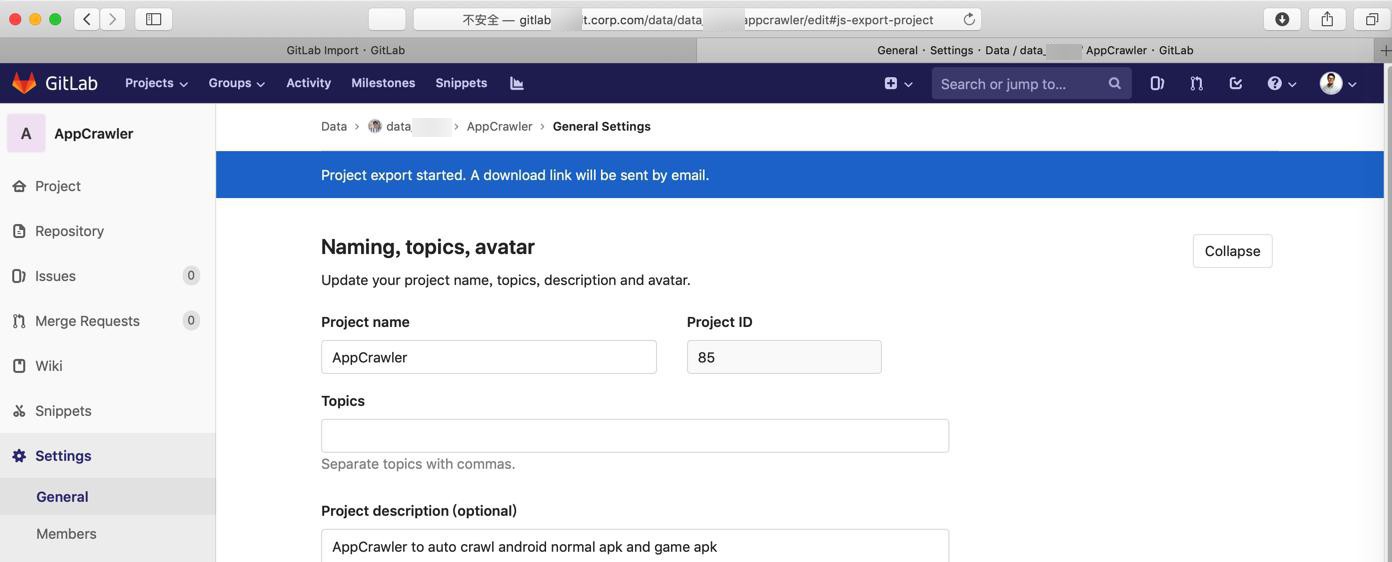Open a new Safari tab with plus

pos(1384,50)
